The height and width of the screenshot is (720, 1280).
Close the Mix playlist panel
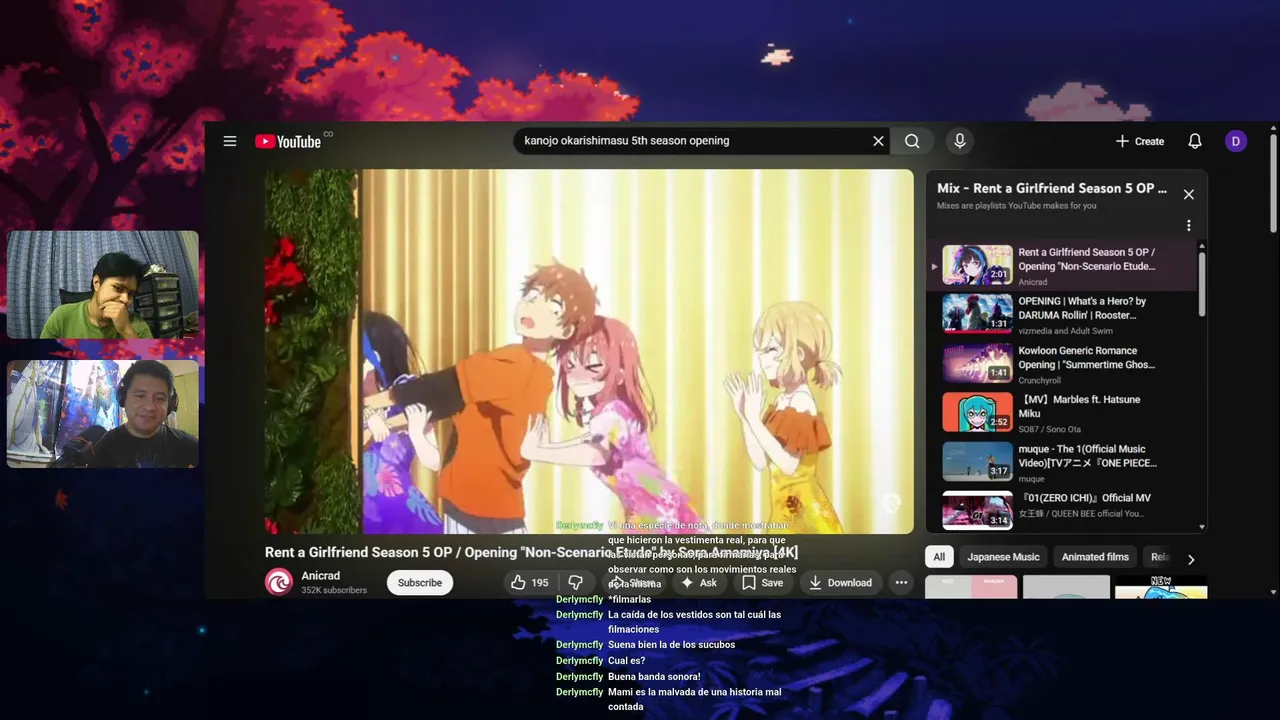point(1188,194)
